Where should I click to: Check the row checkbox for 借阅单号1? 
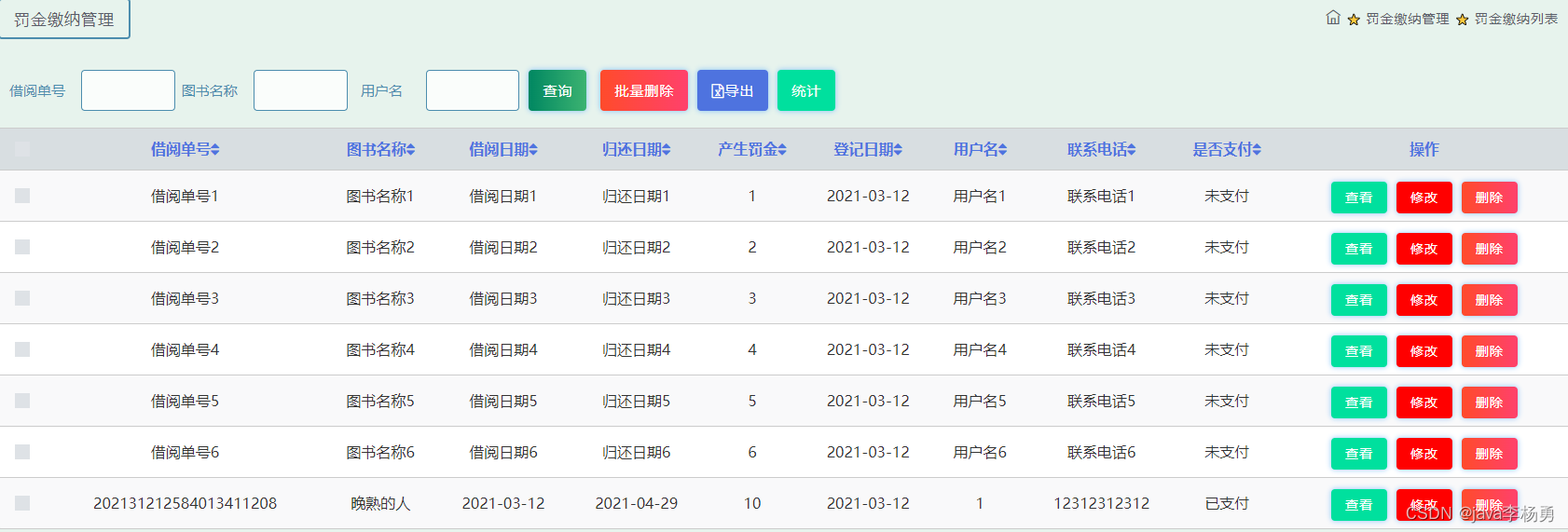[x=22, y=196]
